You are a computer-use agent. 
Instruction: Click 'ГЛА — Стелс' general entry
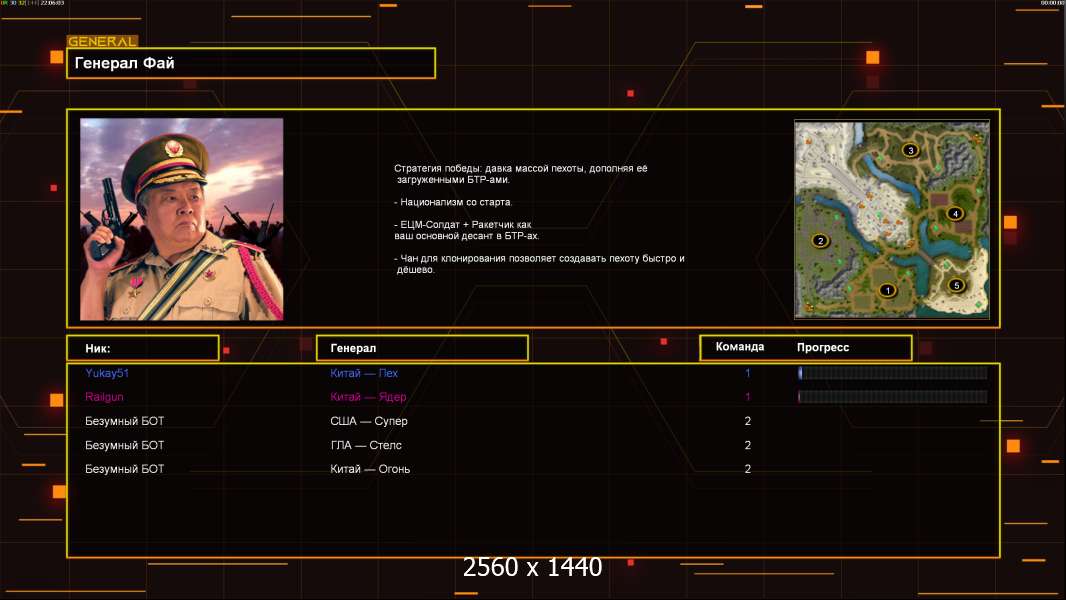(x=366, y=445)
